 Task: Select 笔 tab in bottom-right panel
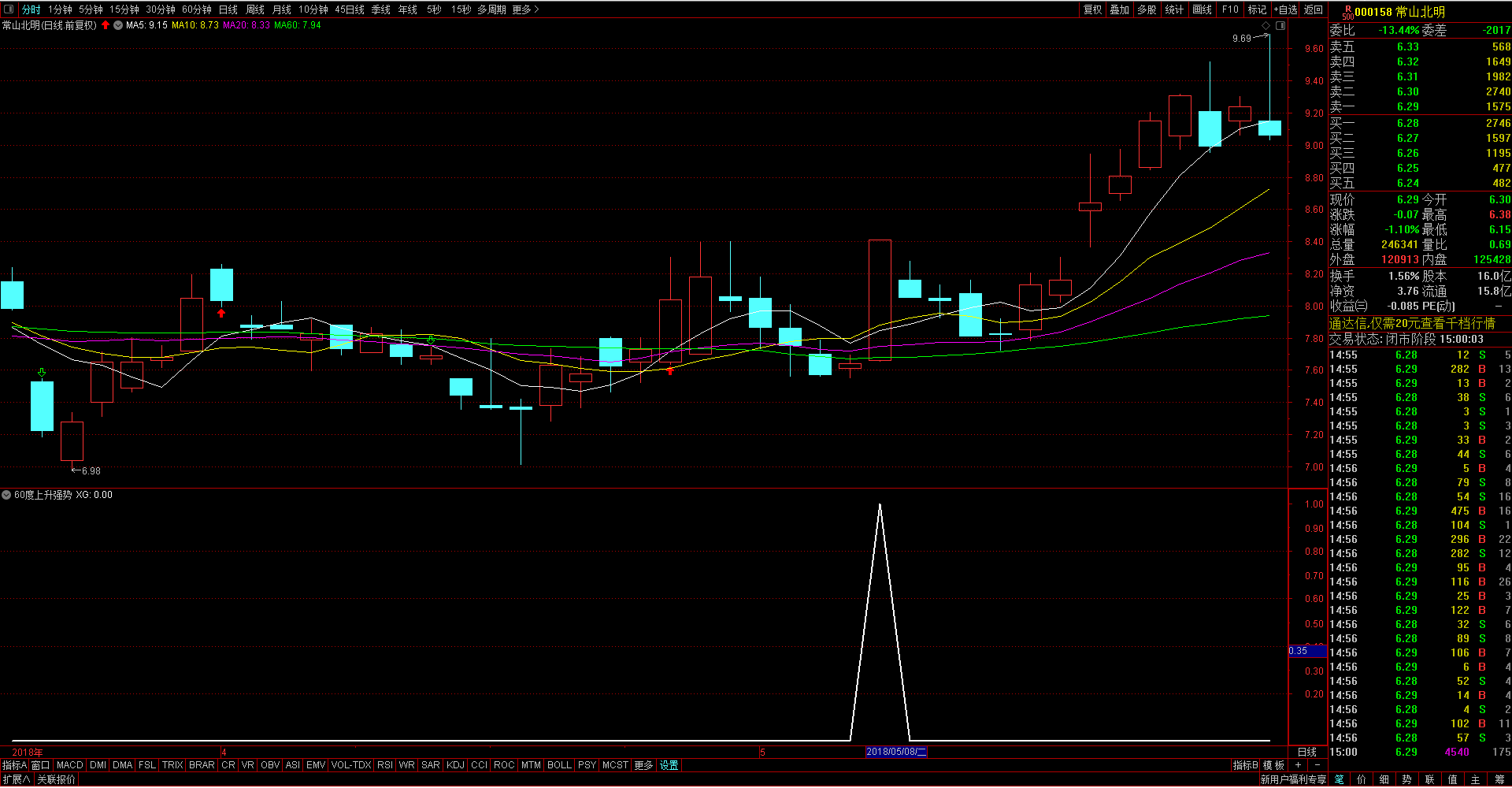coord(1340,779)
